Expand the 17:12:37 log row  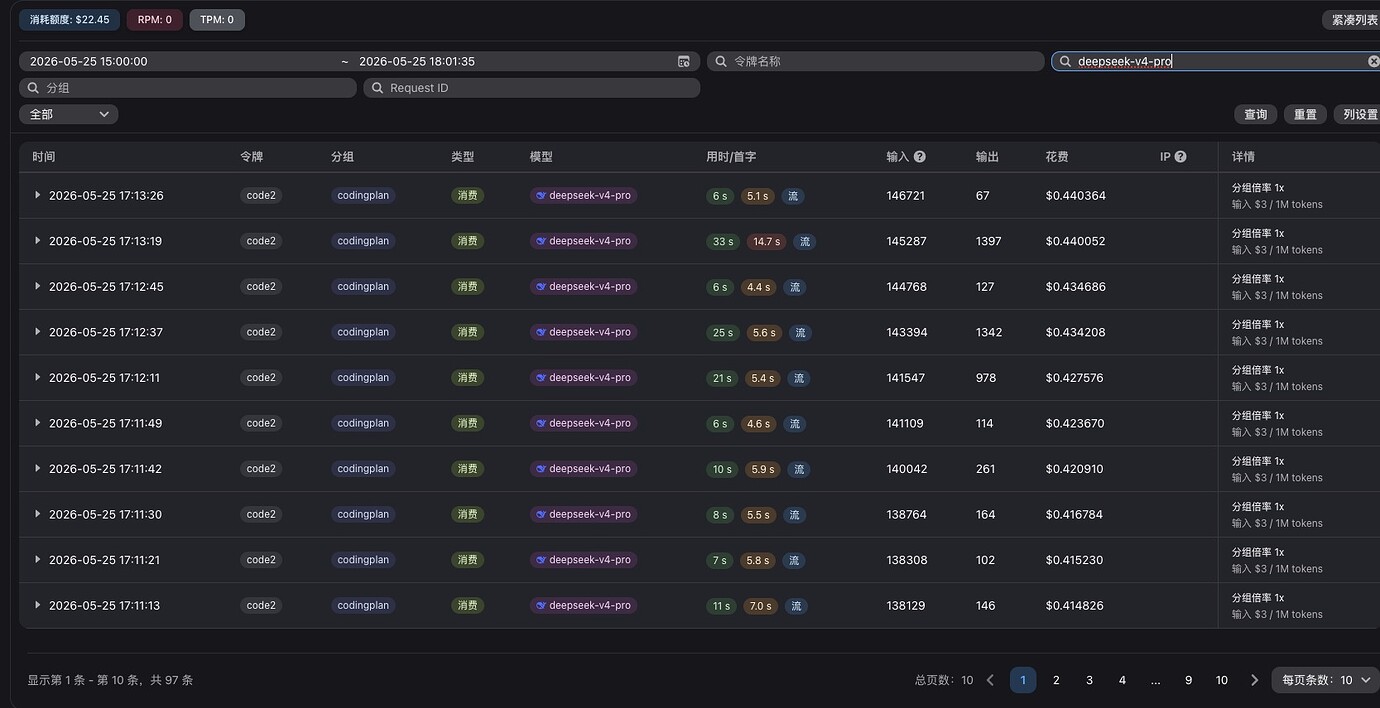click(38, 332)
